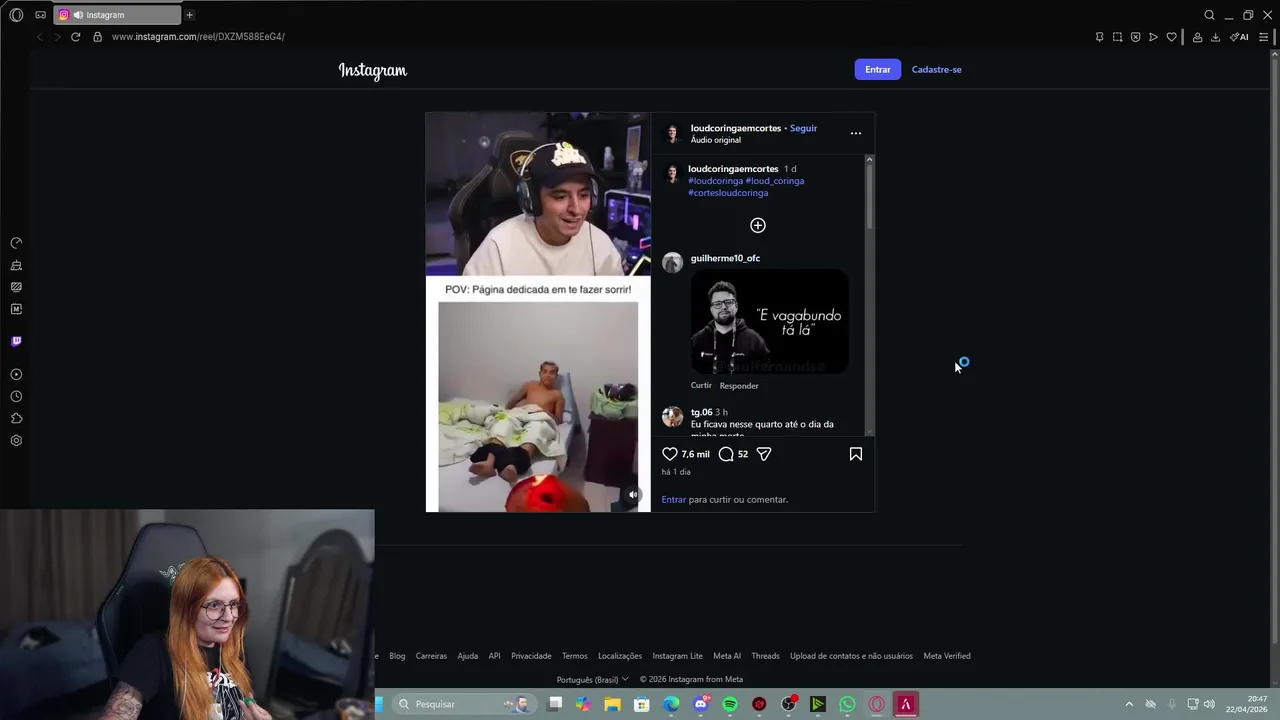Image resolution: width=1280 pixels, height=720 pixels.
Task: Open the Easy Setup sliders icon
Action: [x=1264, y=37]
